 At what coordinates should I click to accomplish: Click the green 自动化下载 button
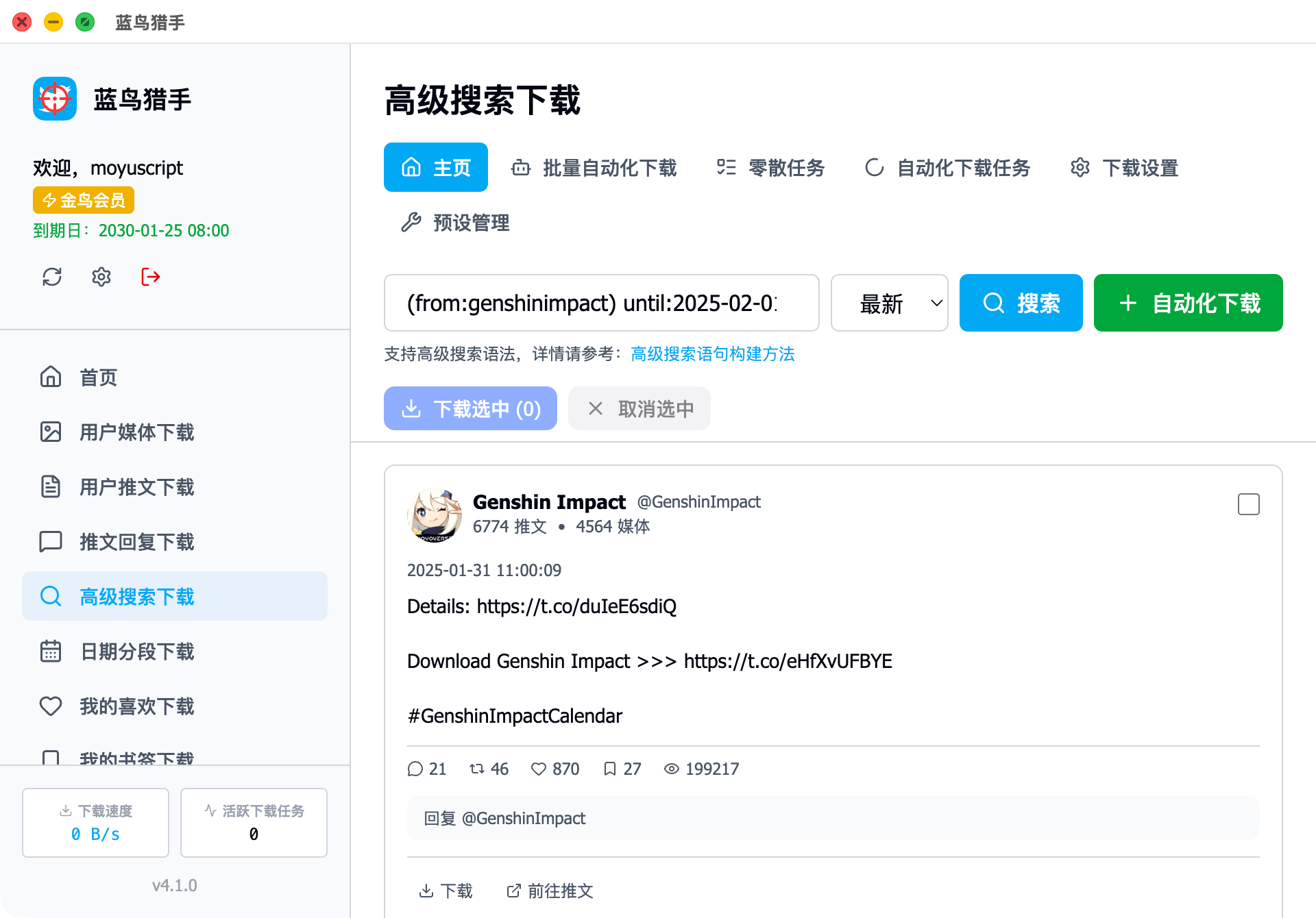tap(1188, 303)
